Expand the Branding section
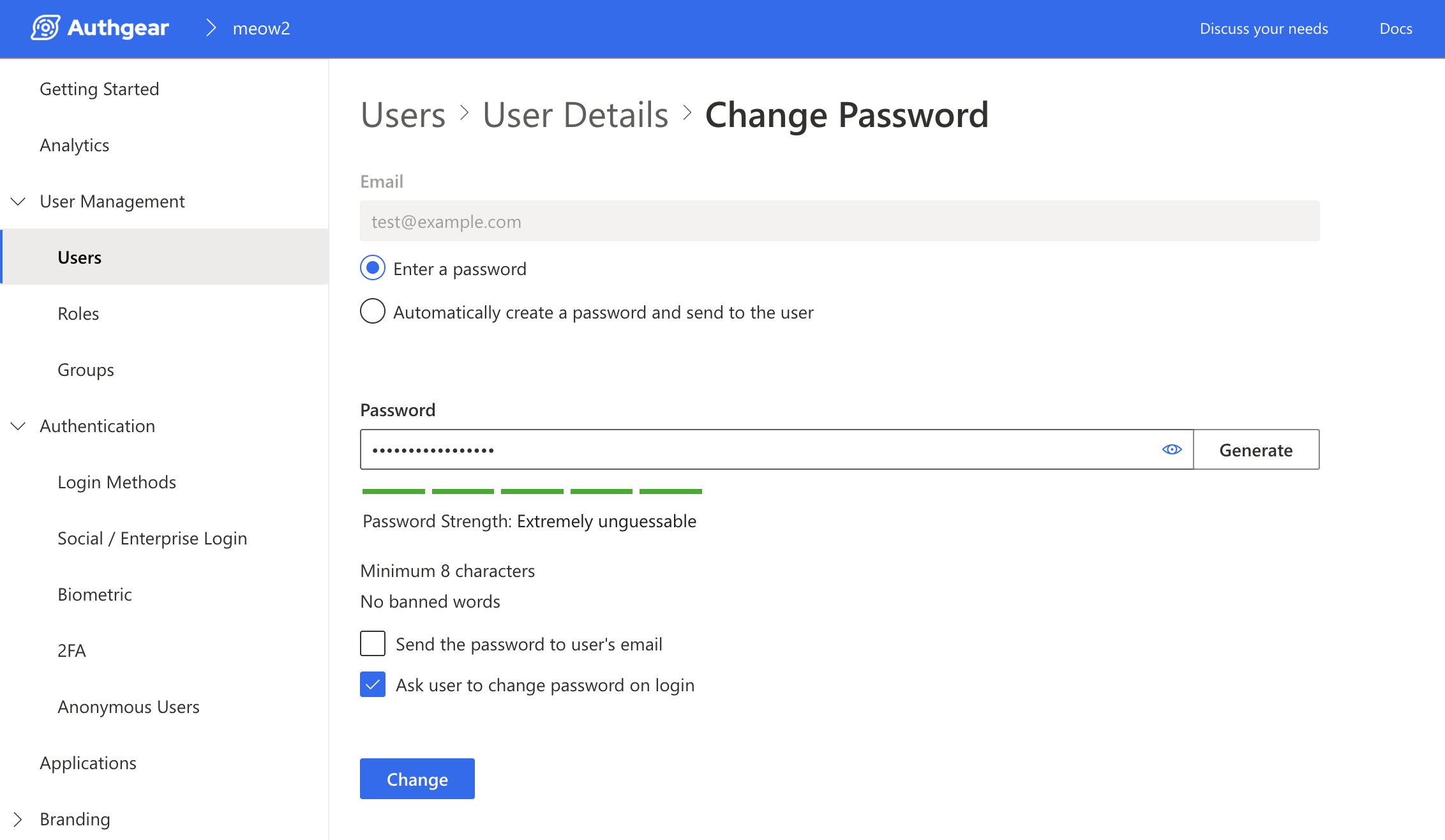 19,820
